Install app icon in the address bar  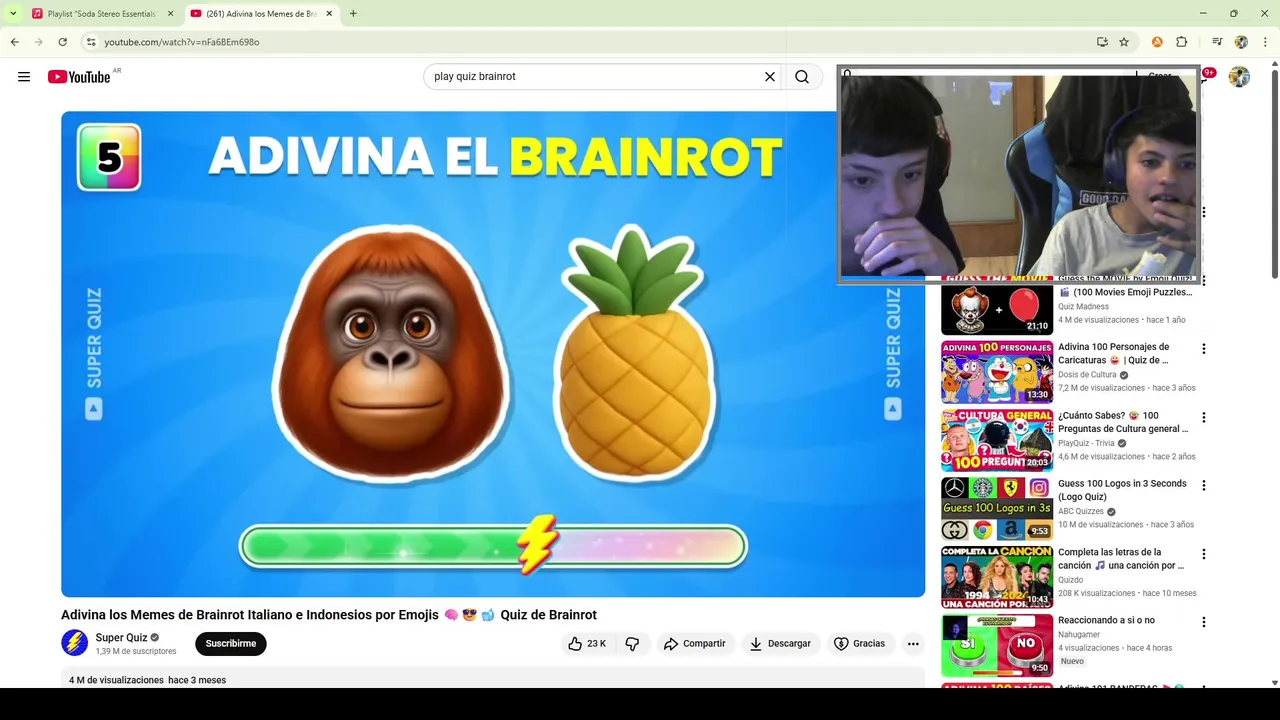tap(1102, 42)
